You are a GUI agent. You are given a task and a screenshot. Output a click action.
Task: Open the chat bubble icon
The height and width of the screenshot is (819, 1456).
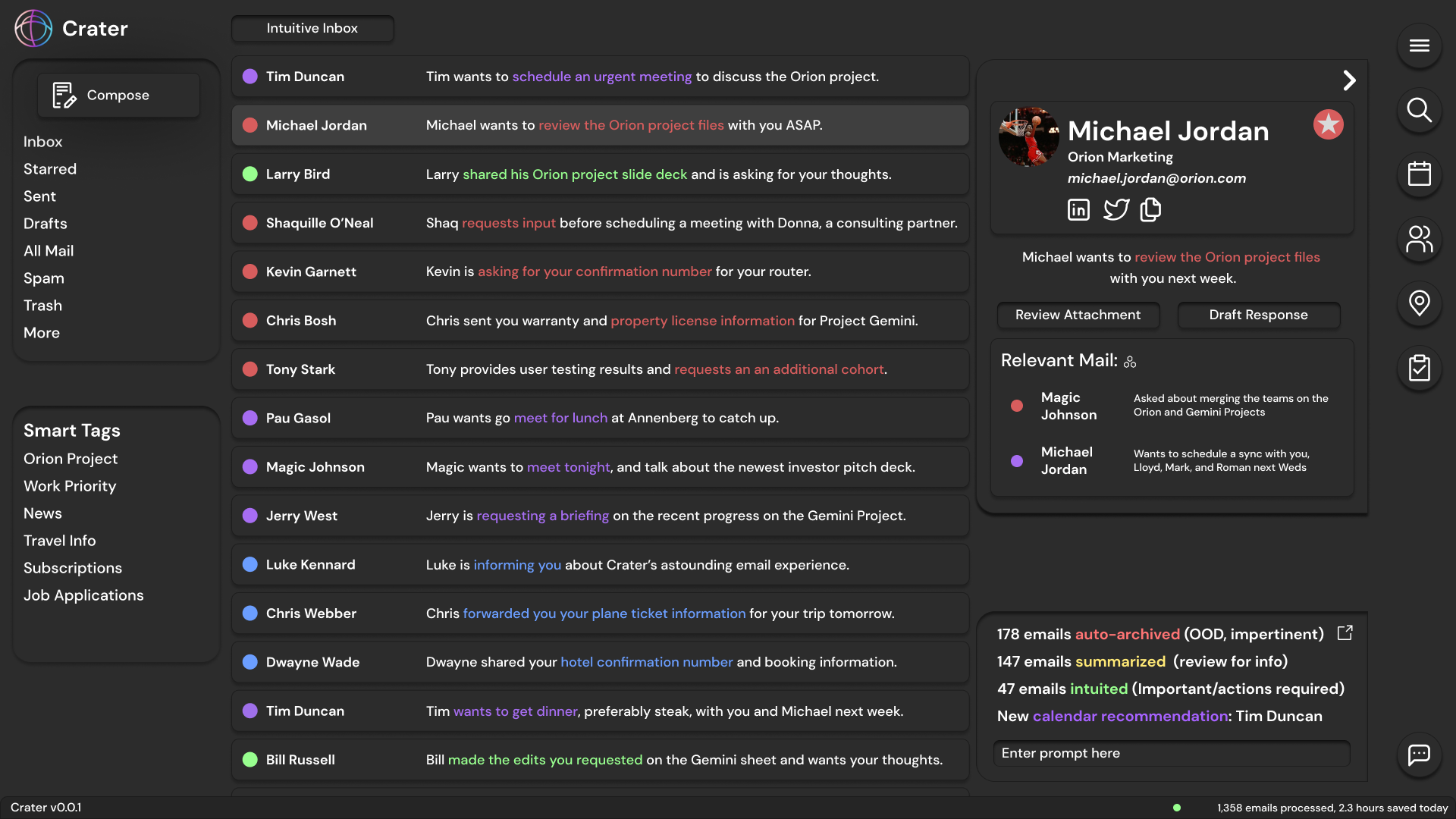1419,755
